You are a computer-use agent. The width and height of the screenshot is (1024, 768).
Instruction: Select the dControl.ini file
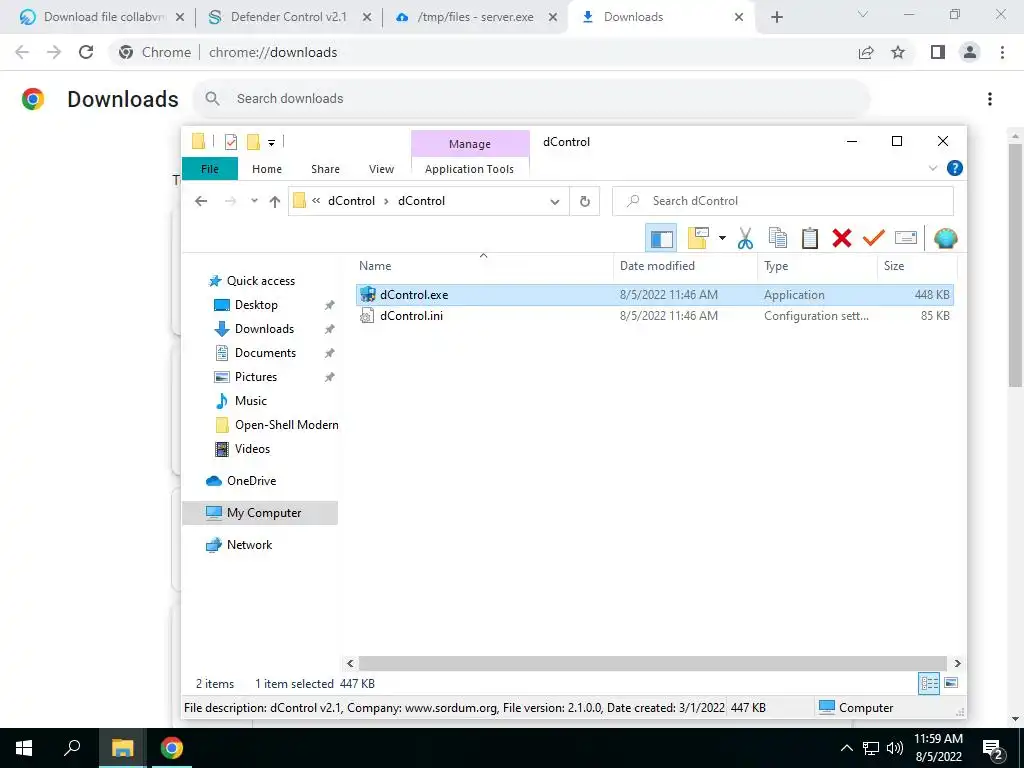tap(654, 315)
